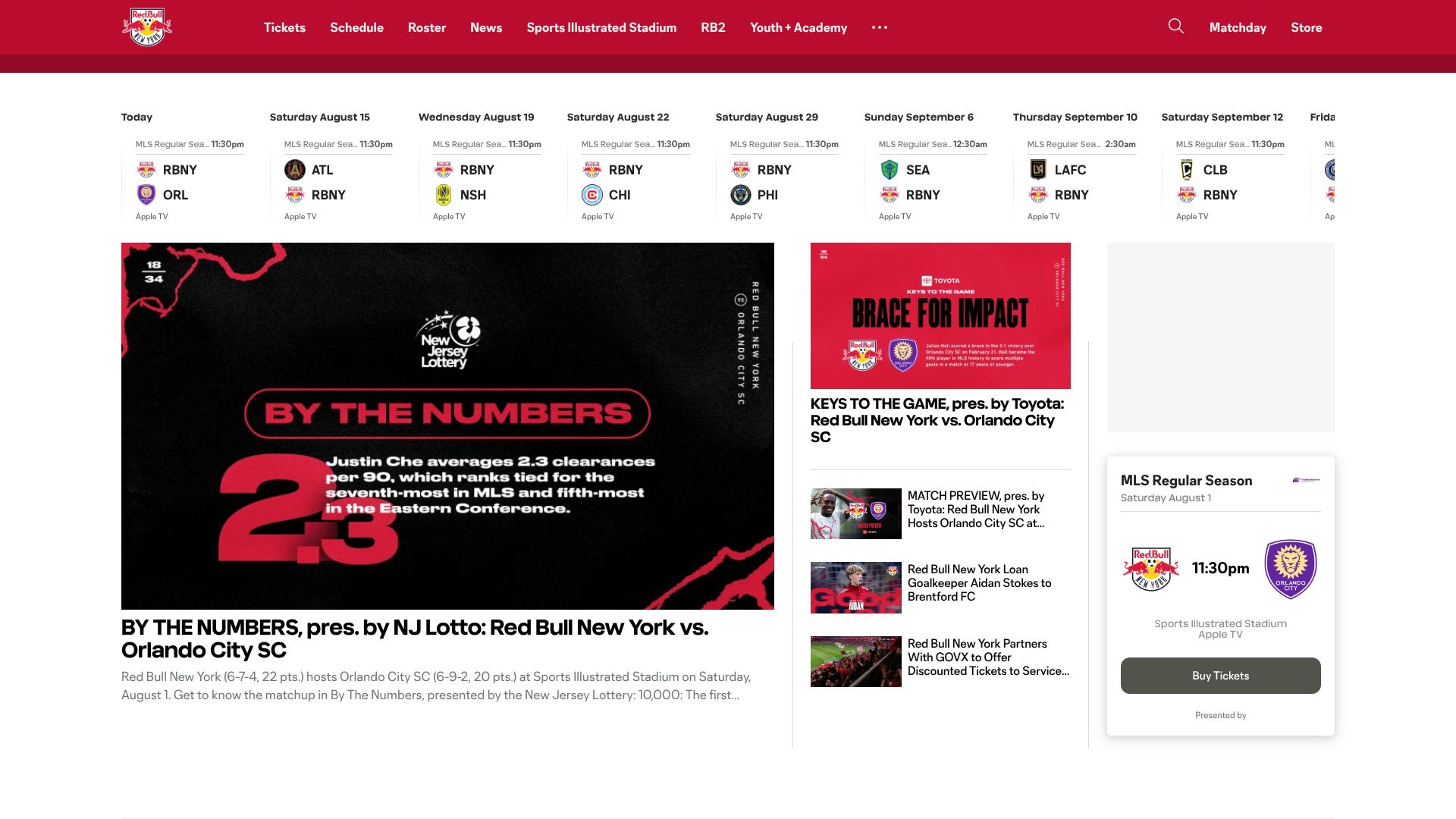Click the RBNY crest in September 6 match
Image resolution: width=1456 pixels, height=819 pixels.
click(x=890, y=195)
